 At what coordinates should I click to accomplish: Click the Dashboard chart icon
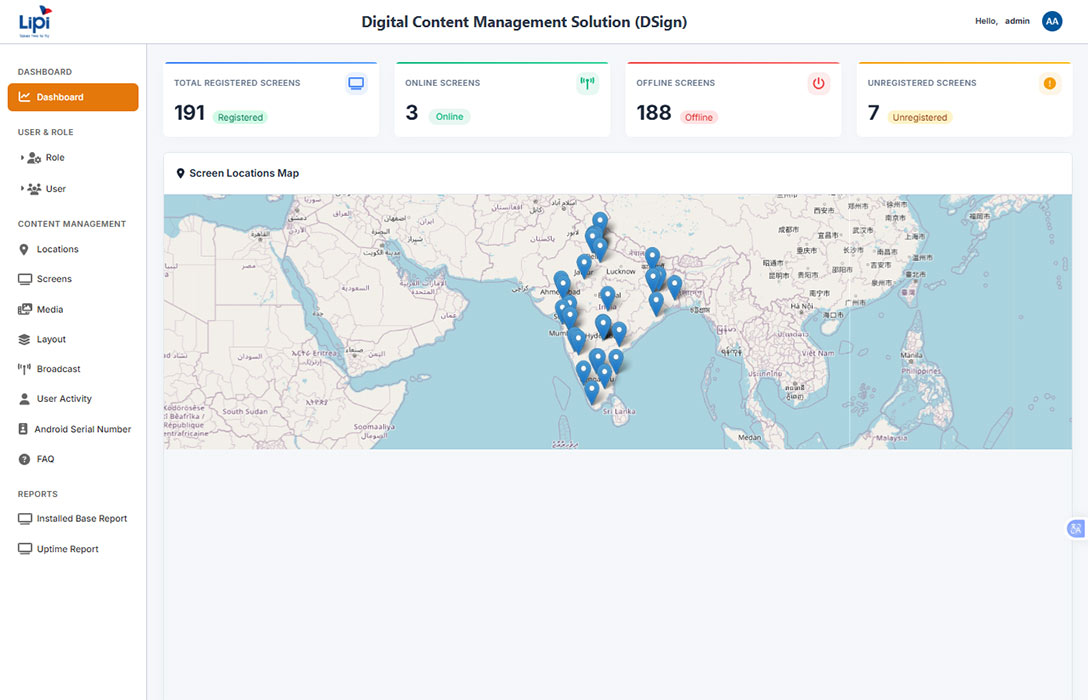coord(24,97)
